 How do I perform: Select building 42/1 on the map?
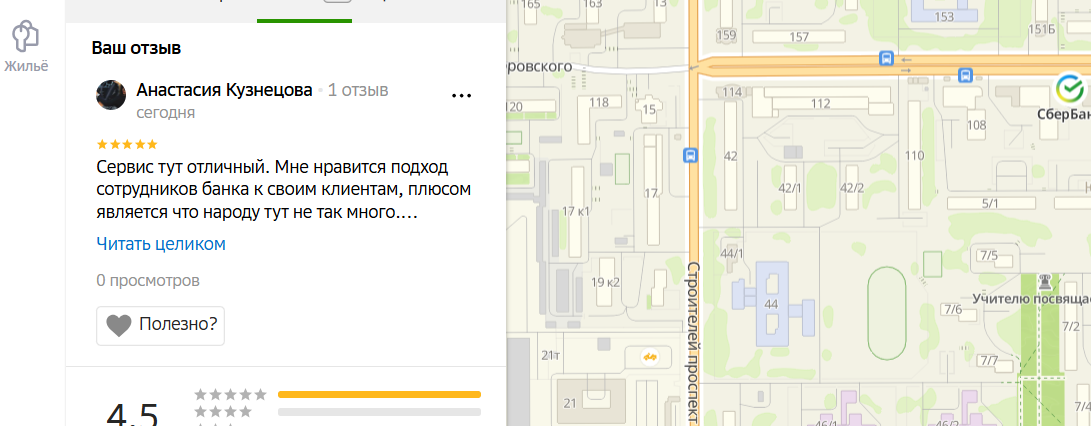[x=790, y=188]
